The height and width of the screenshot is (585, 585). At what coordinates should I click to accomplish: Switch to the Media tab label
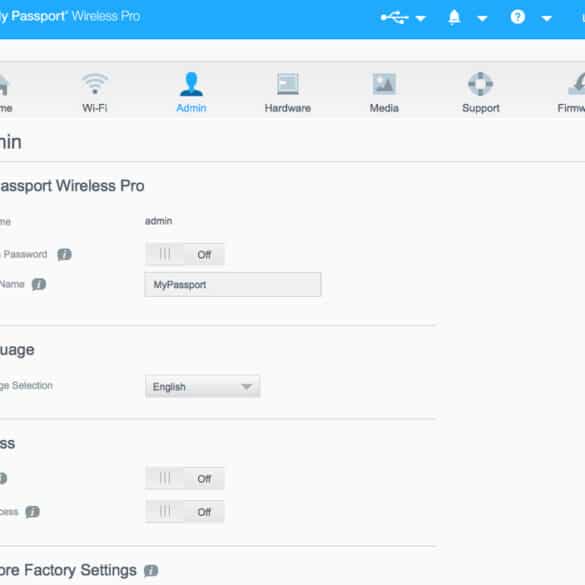coord(384,108)
